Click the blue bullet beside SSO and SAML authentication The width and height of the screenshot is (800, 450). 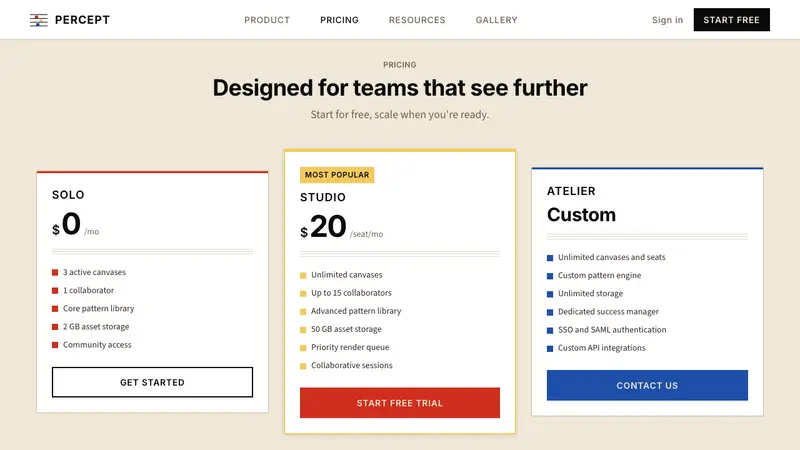point(550,331)
